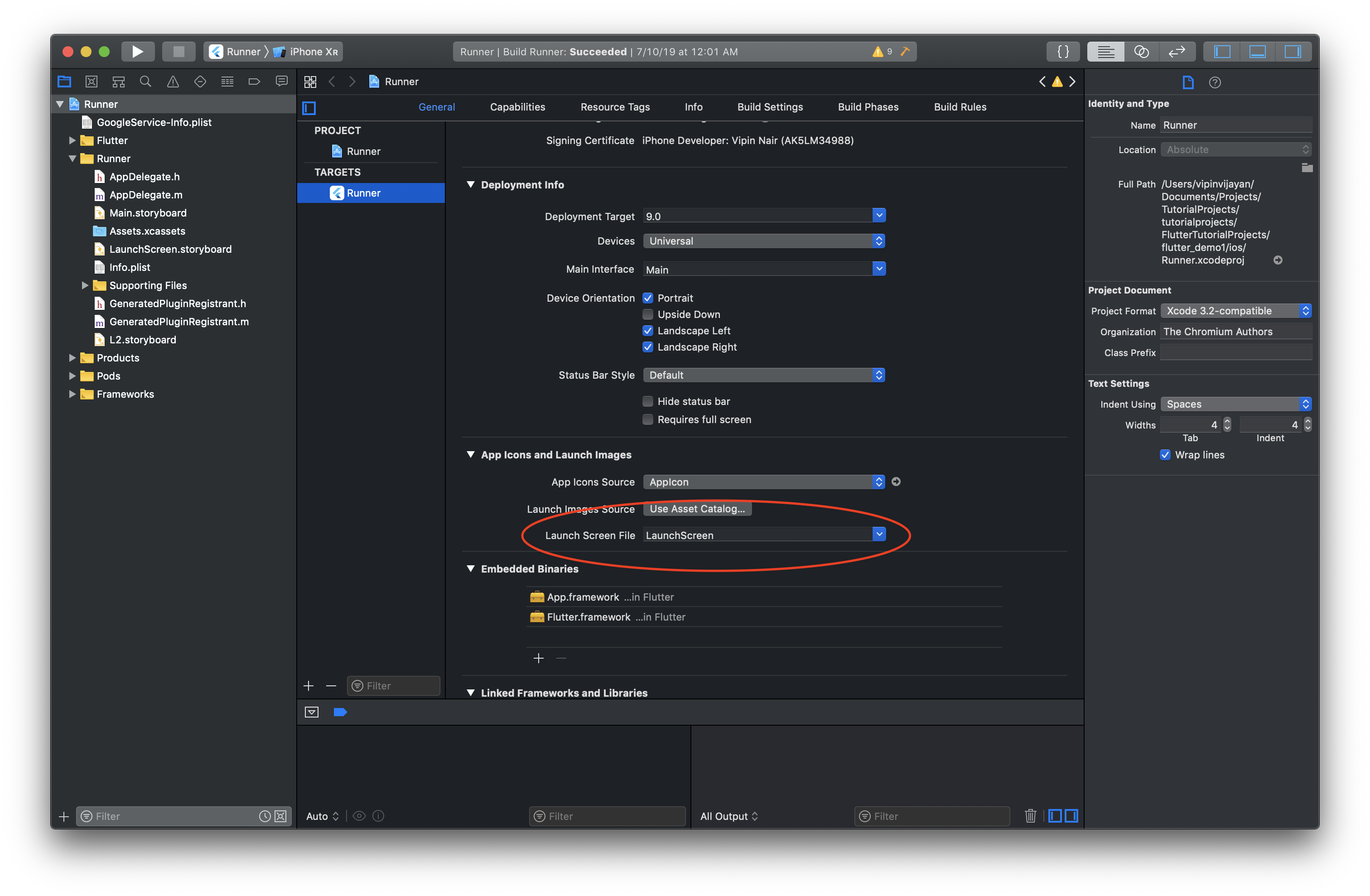Open the Issue navigator warning icon
Screen dimensions: 1370x896
coord(173,82)
